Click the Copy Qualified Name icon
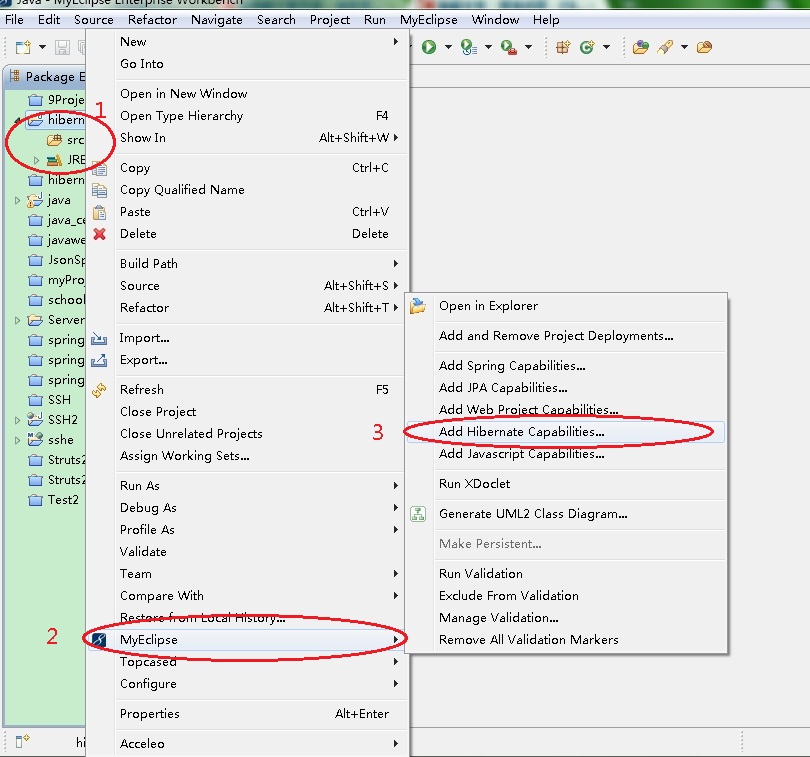810x757 pixels. pos(99,190)
